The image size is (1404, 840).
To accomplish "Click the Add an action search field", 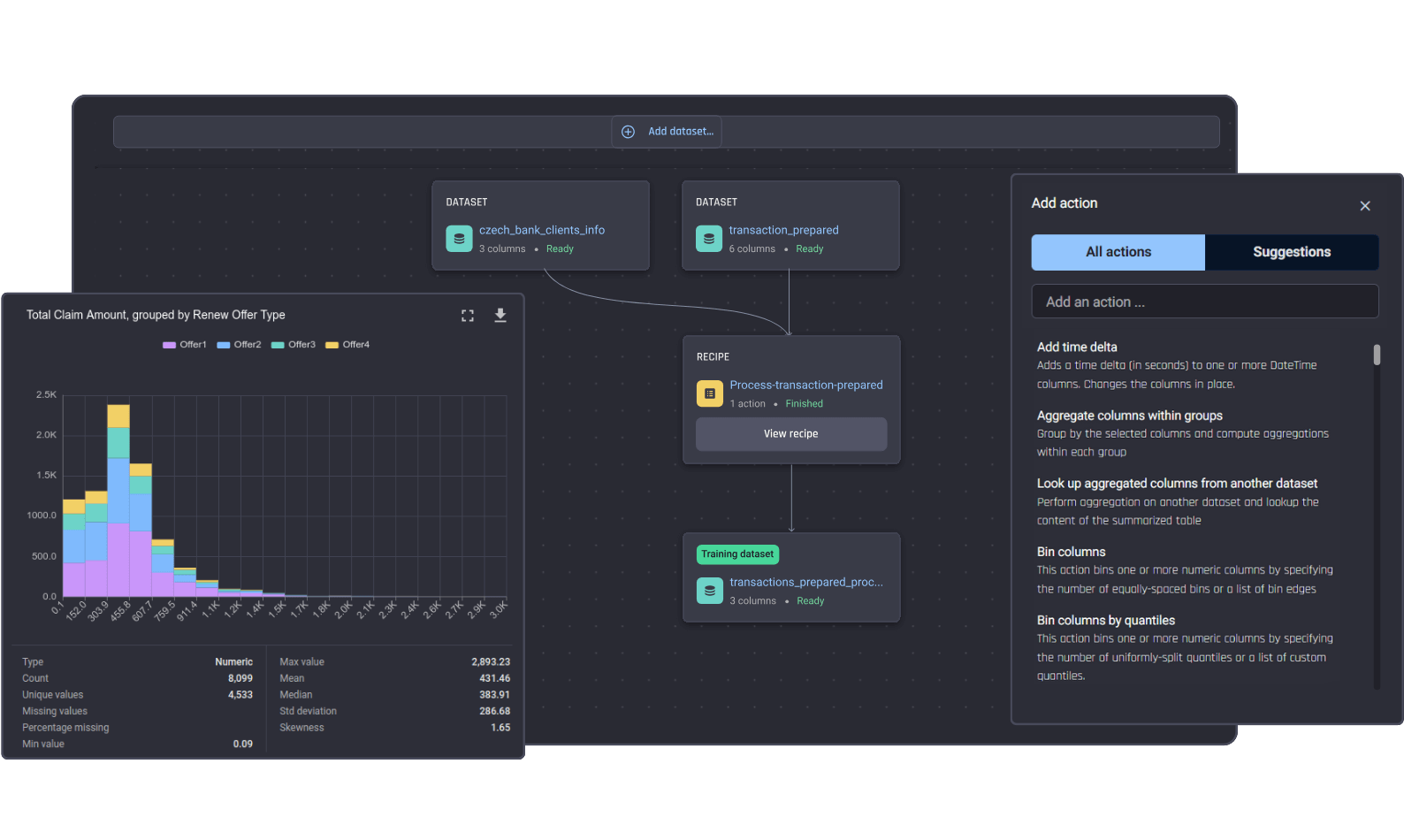I will [x=1205, y=302].
